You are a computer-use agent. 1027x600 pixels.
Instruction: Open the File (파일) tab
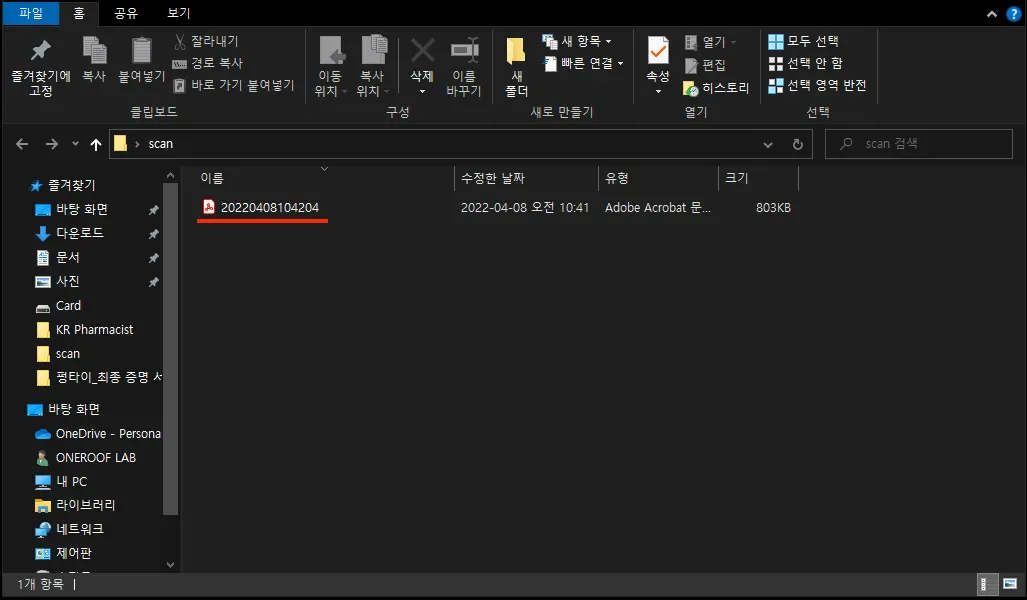[x=31, y=13]
